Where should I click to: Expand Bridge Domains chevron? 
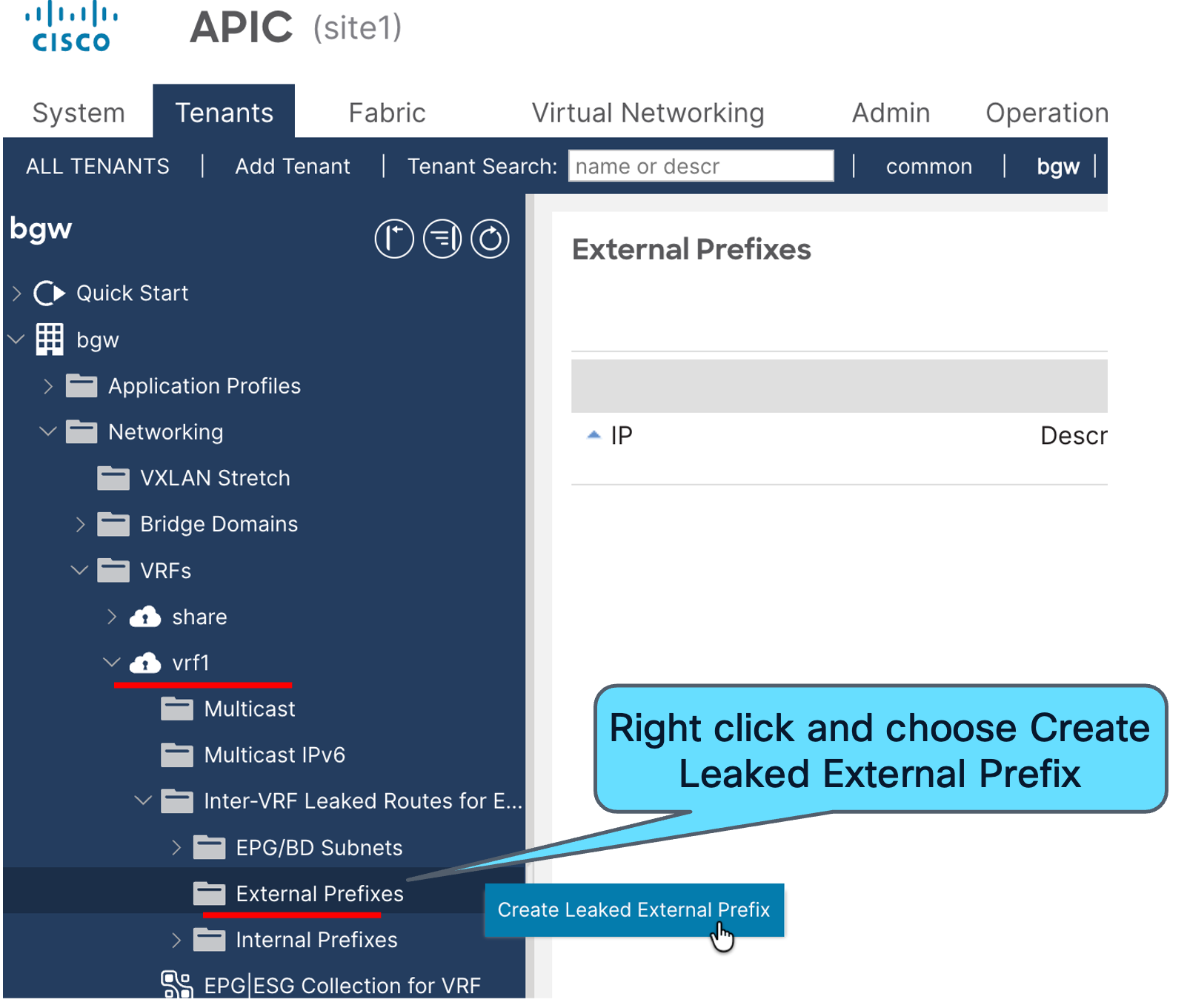(80, 525)
